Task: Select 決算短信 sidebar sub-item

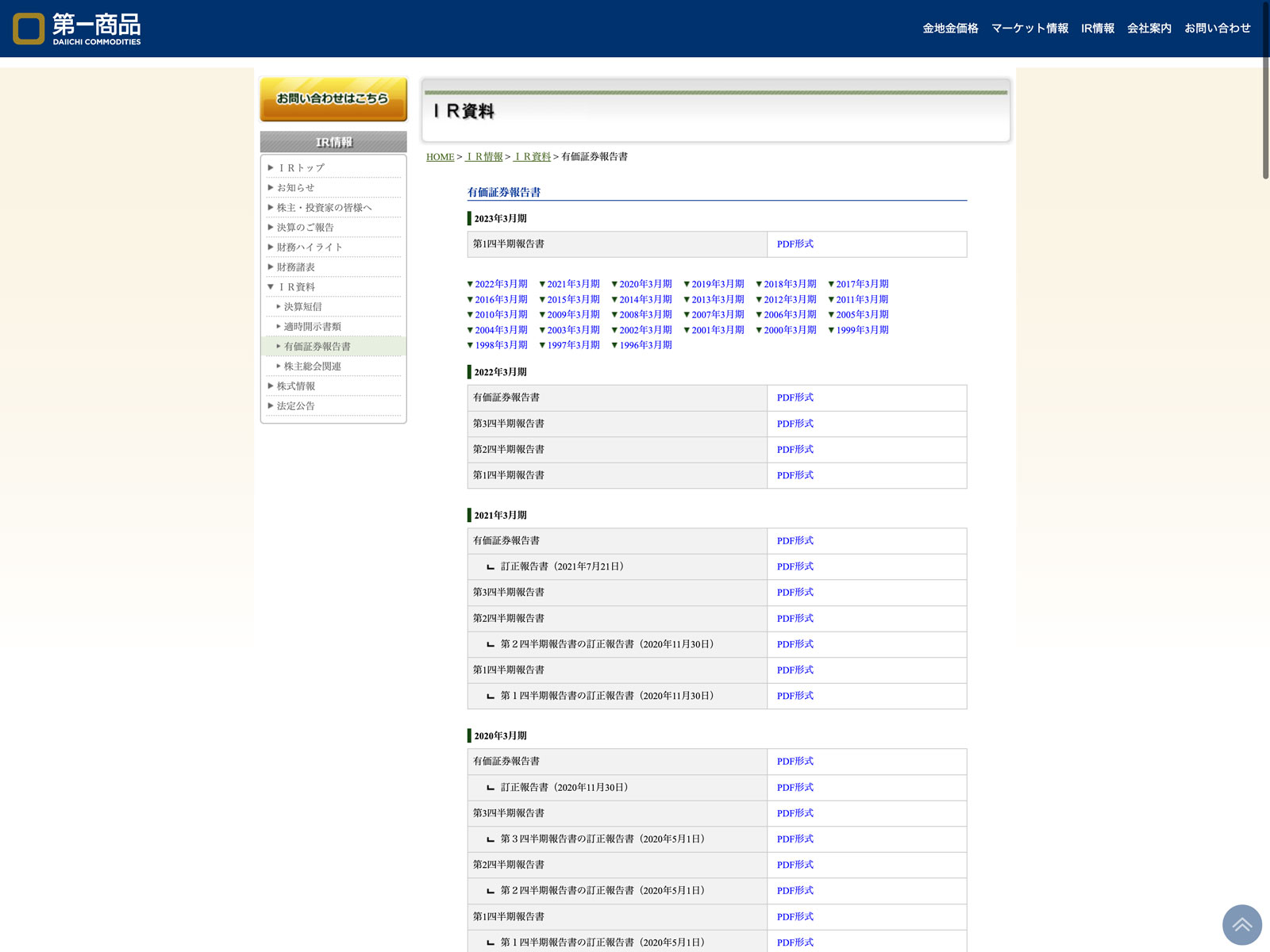Action: click(303, 307)
